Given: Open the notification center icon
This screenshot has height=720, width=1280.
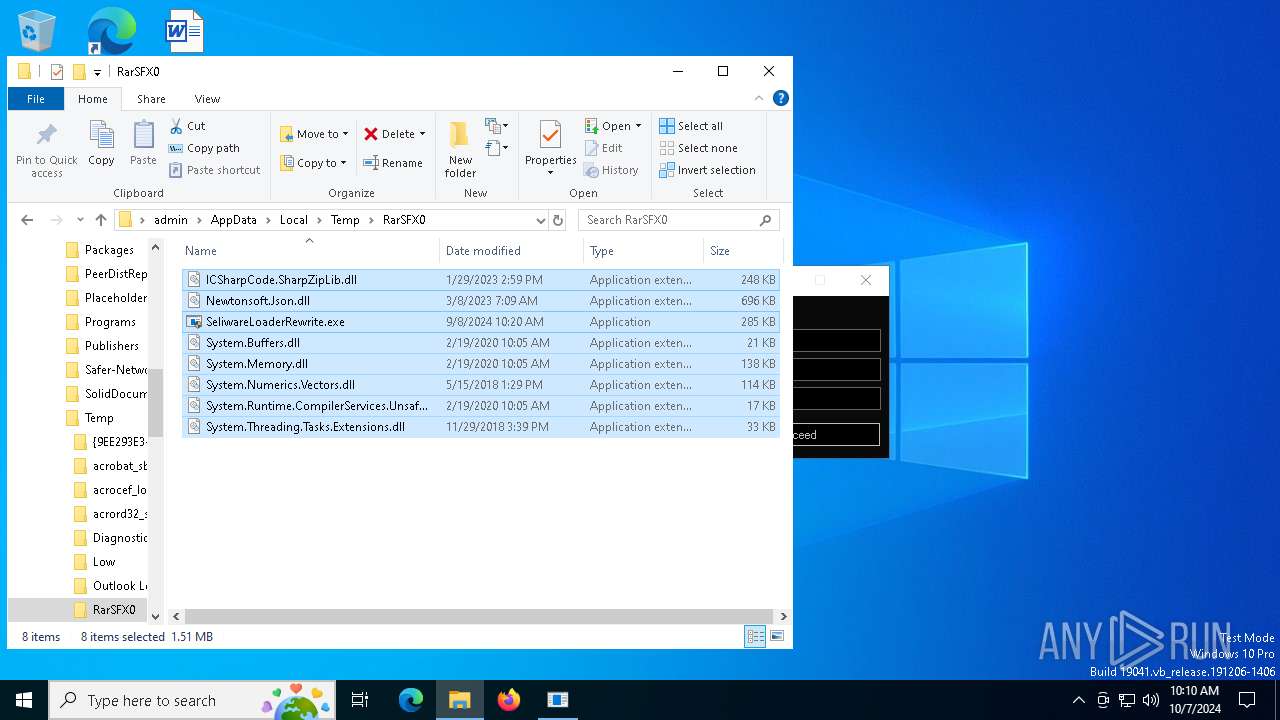Looking at the screenshot, I should (x=1247, y=700).
